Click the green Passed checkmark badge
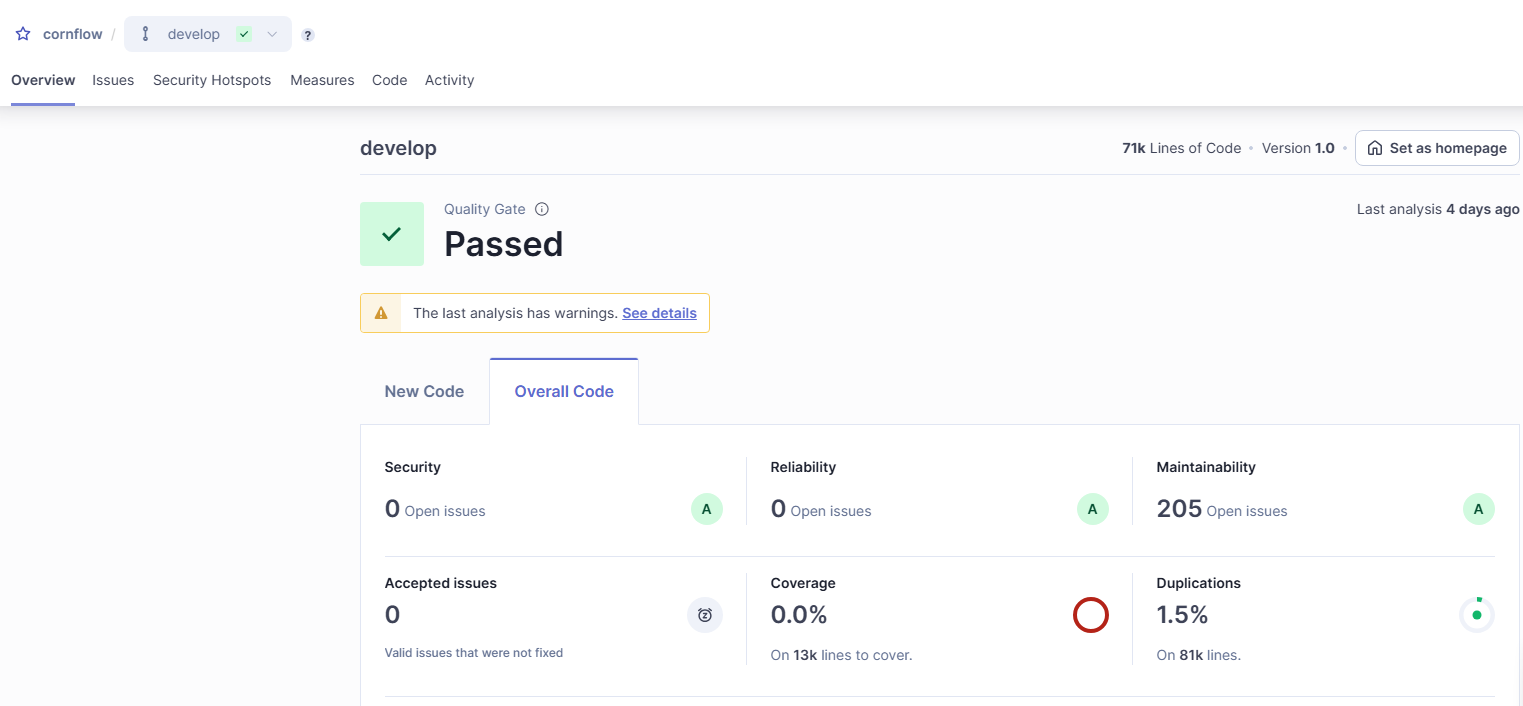 [392, 234]
